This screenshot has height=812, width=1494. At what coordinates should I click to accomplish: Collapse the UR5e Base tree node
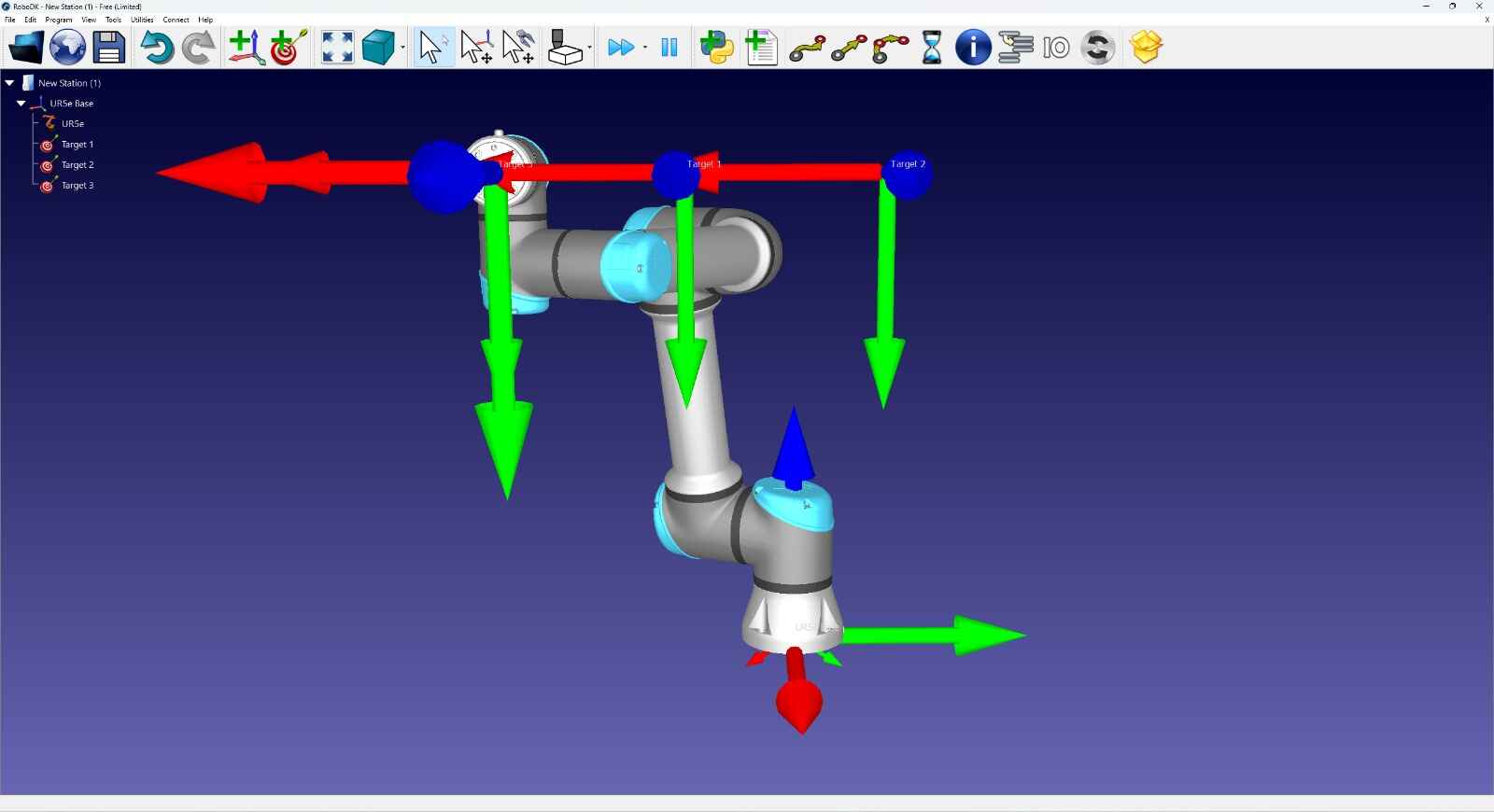[x=21, y=104]
